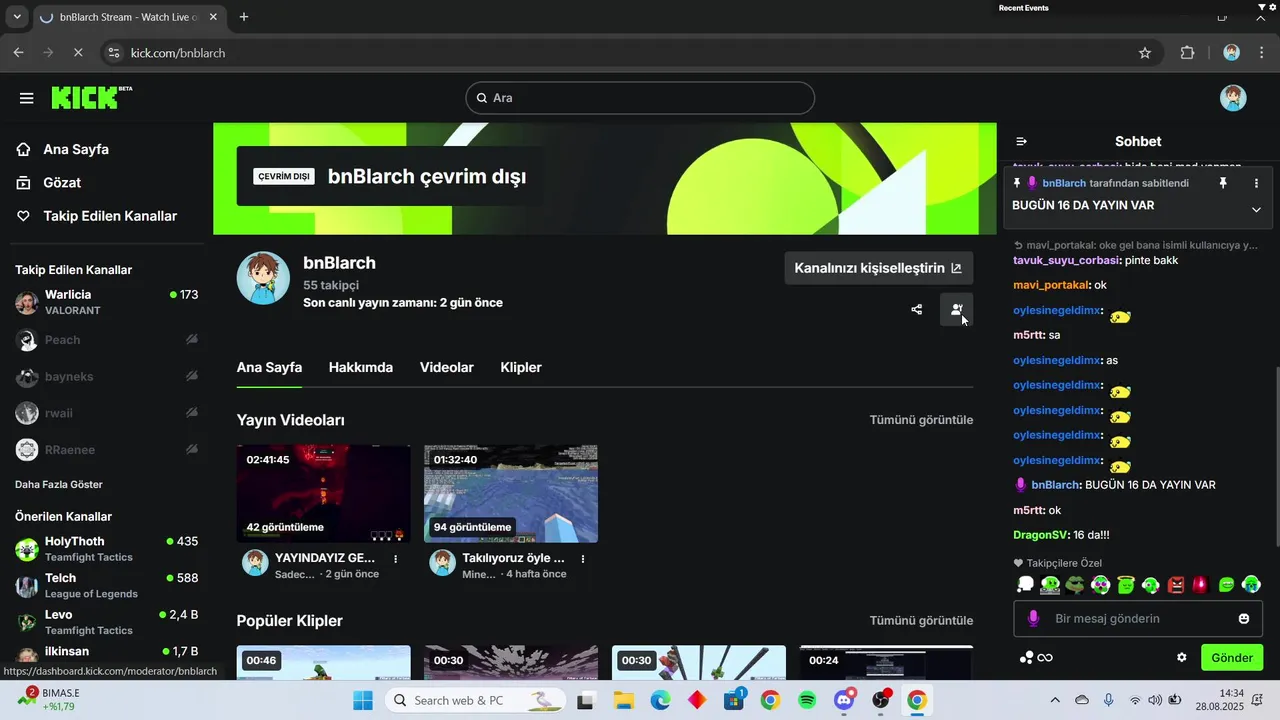Image resolution: width=1280 pixels, height=720 pixels.
Task: Expand the pinned message chevron
Action: (1256, 209)
